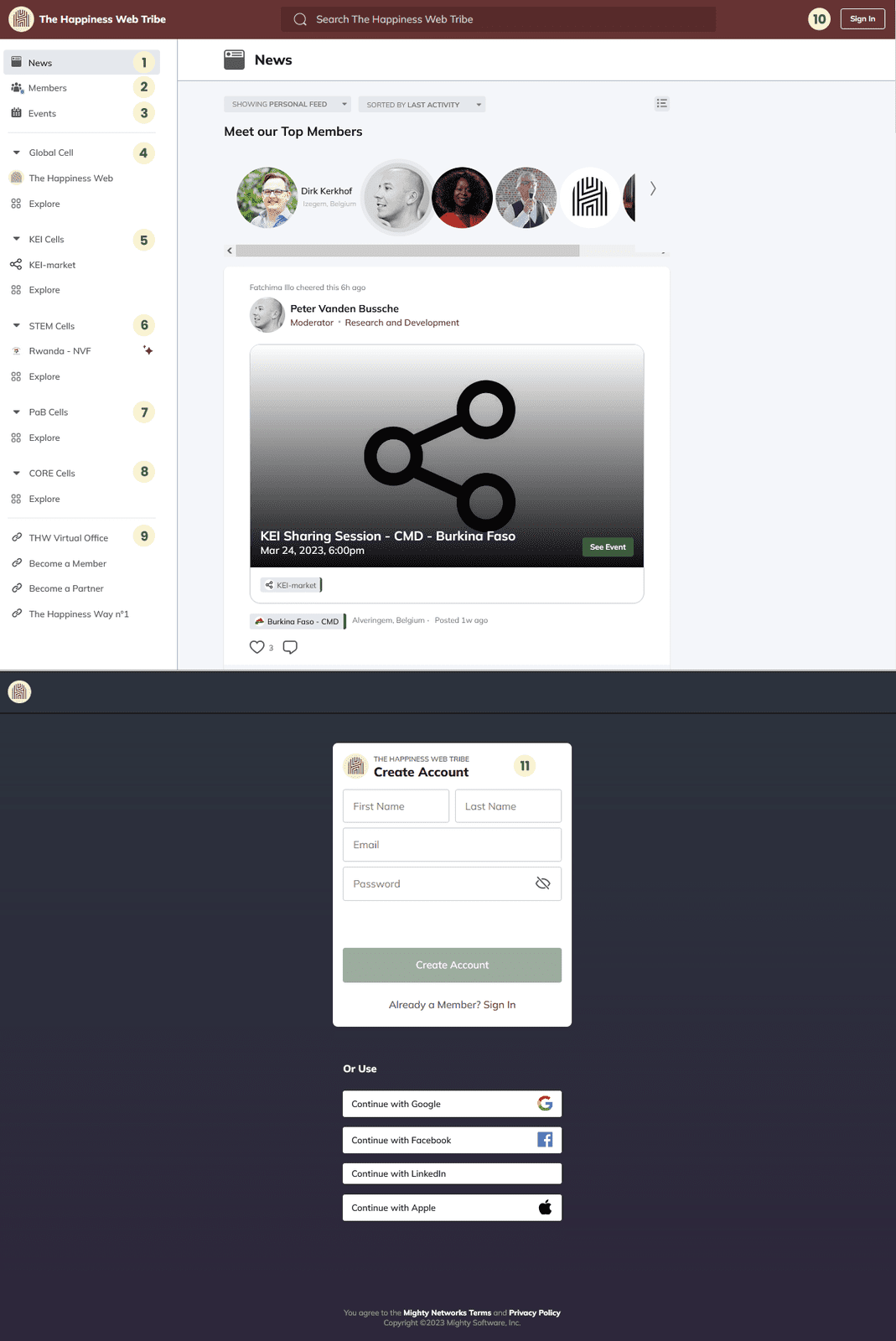Continue with Apple logo button
The width and height of the screenshot is (896, 1341).
(x=545, y=1208)
